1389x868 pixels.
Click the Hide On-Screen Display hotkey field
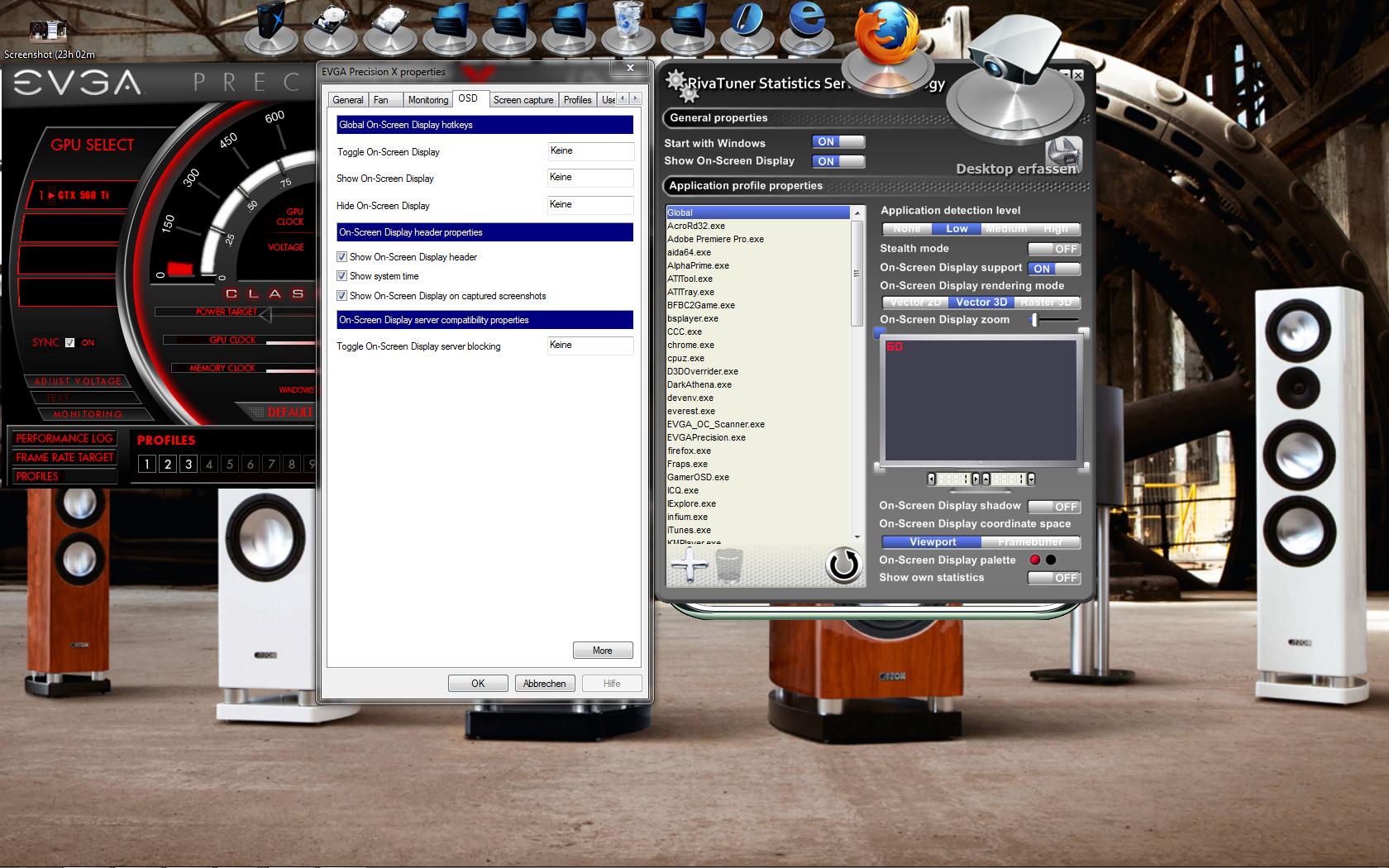590,205
